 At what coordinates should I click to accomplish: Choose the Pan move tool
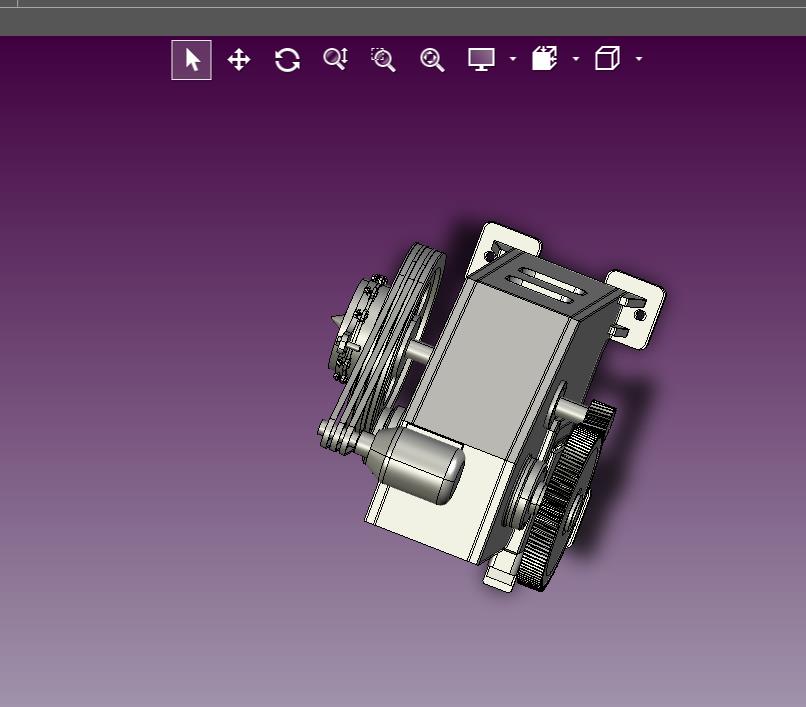pyautogui.click(x=239, y=60)
